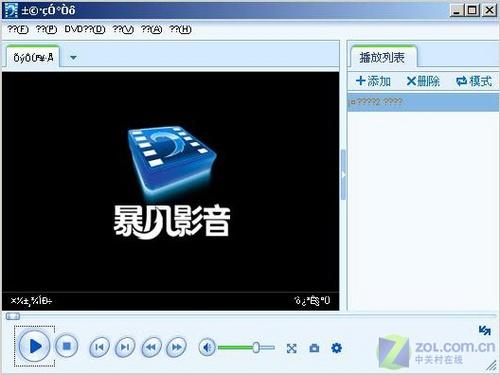Switch to full-screen mode with the arrows icon
Viewport: 500px width, 375px height.
tap(292, 348)
